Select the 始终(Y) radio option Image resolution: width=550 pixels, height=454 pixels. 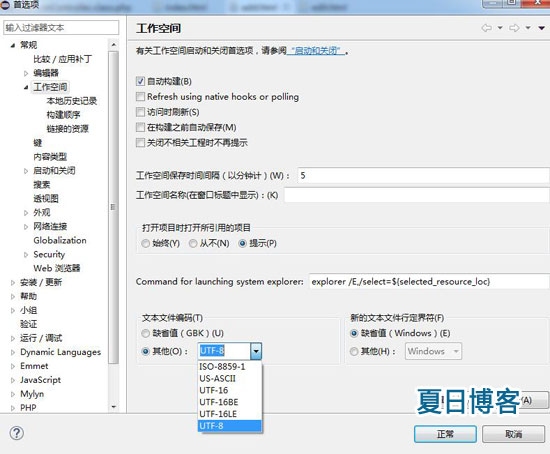tap(146, 243)
